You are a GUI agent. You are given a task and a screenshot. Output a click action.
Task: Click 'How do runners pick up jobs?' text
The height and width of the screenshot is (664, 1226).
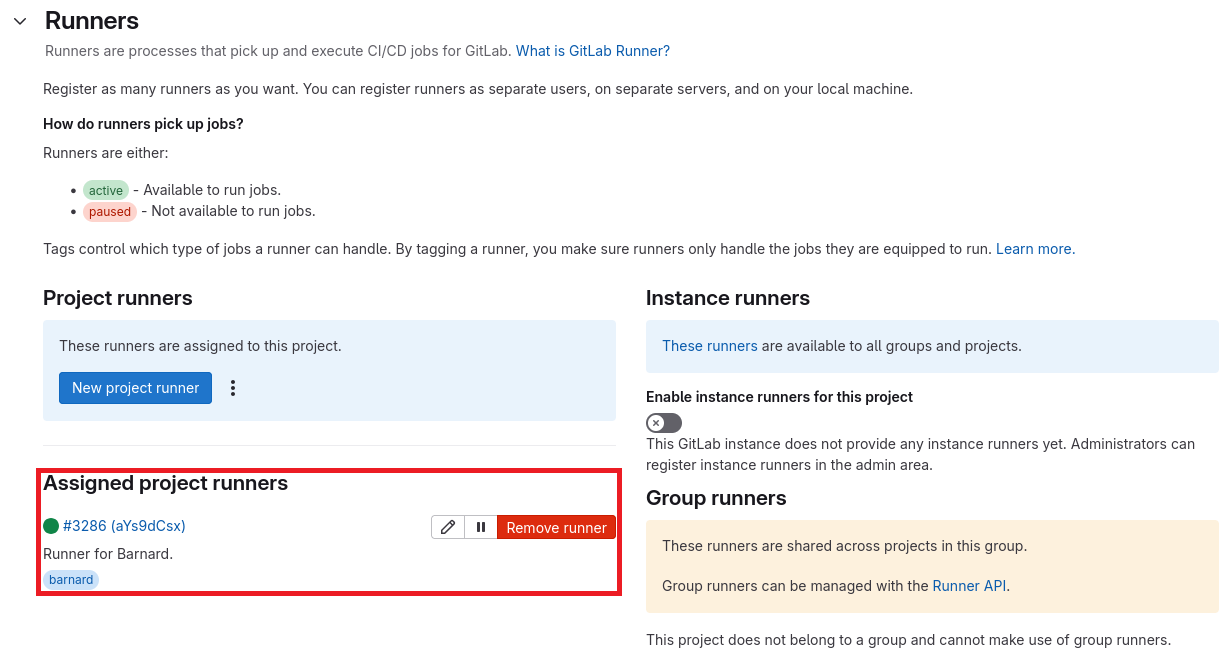point(143,124)
